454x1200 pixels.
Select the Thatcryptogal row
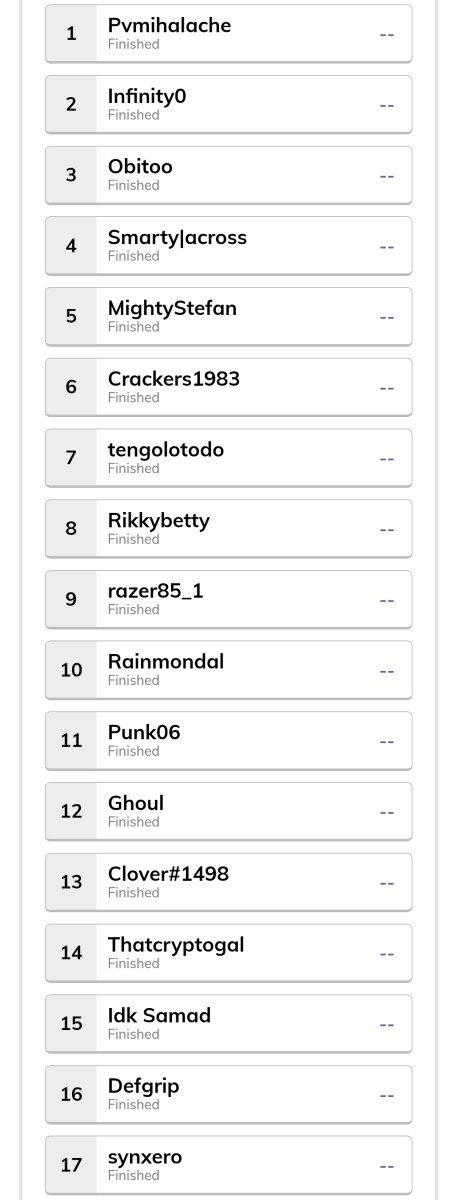coord(228,953)
